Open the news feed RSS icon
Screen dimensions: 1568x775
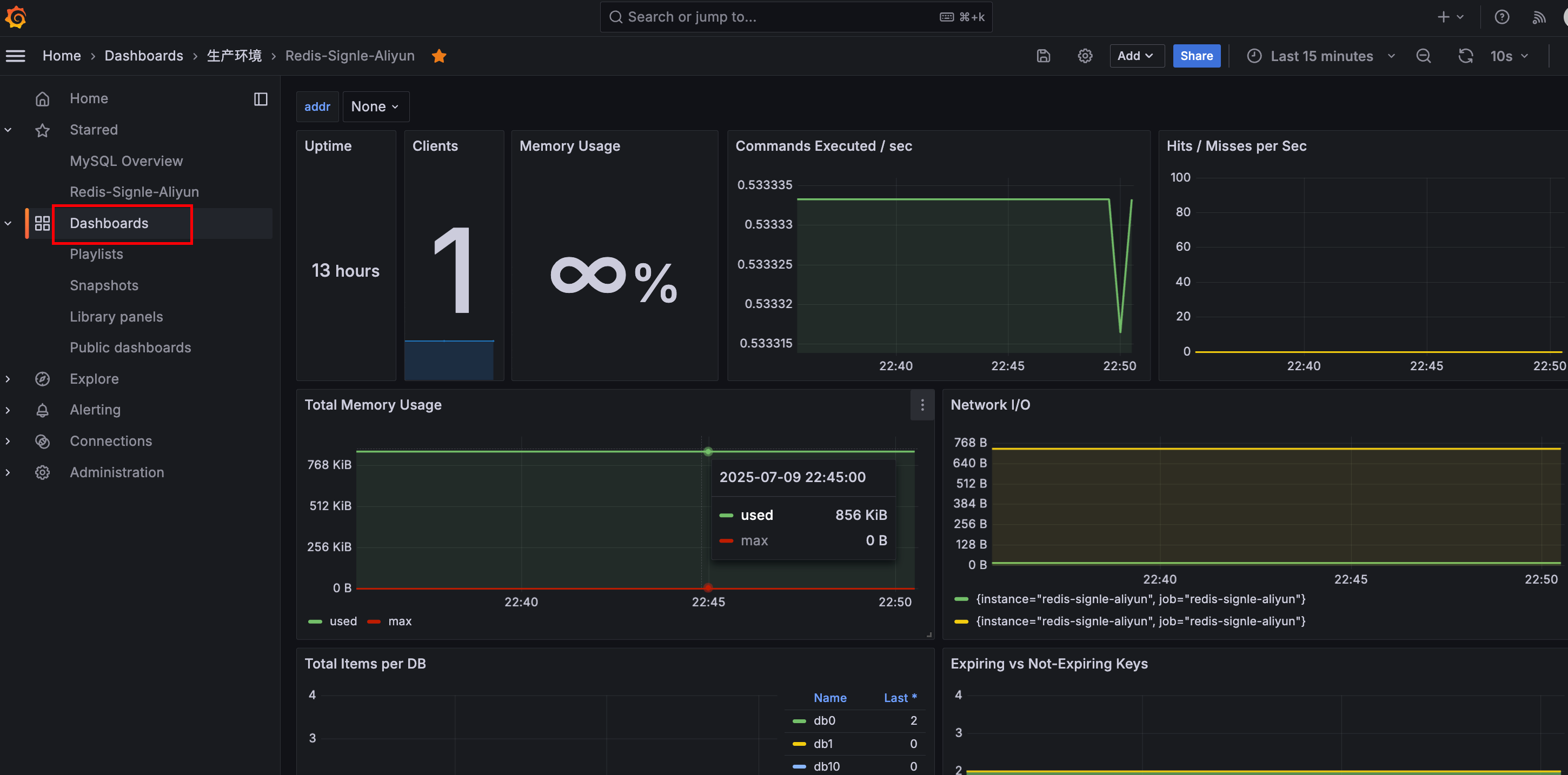pyautogui.click(x=1539, y=17)
